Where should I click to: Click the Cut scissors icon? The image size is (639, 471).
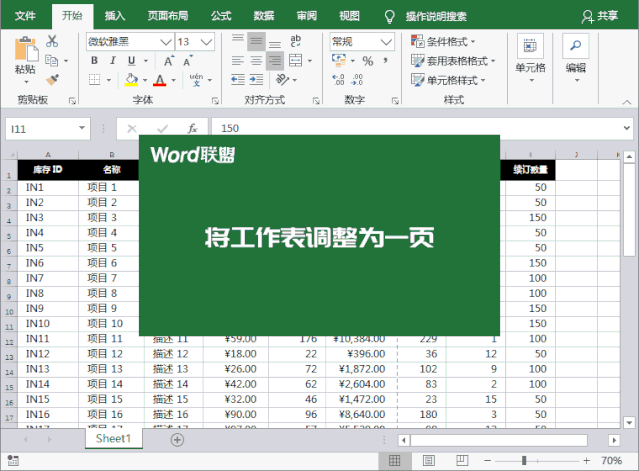52,41
